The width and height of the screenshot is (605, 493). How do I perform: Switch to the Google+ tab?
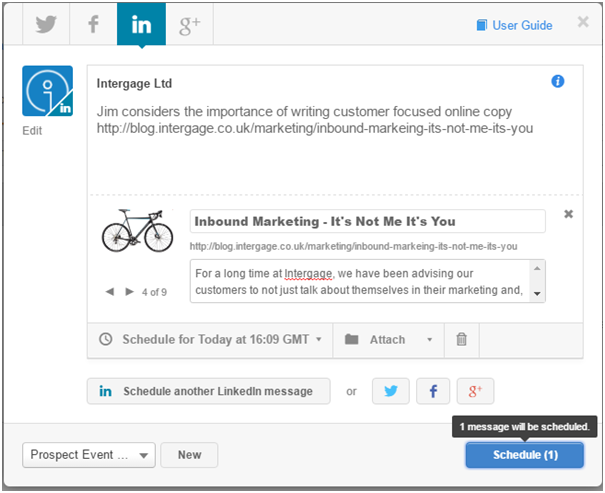click(x=189, y=24)
